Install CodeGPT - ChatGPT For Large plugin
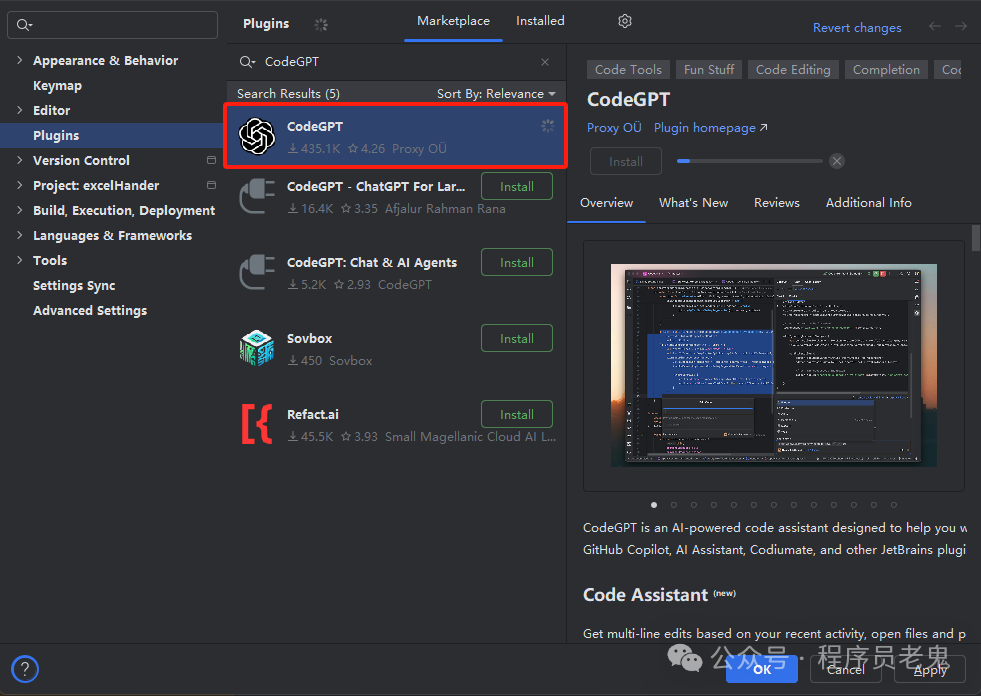Image resolution: width=981 pixels, height=696 pixels. click(517, 187)
